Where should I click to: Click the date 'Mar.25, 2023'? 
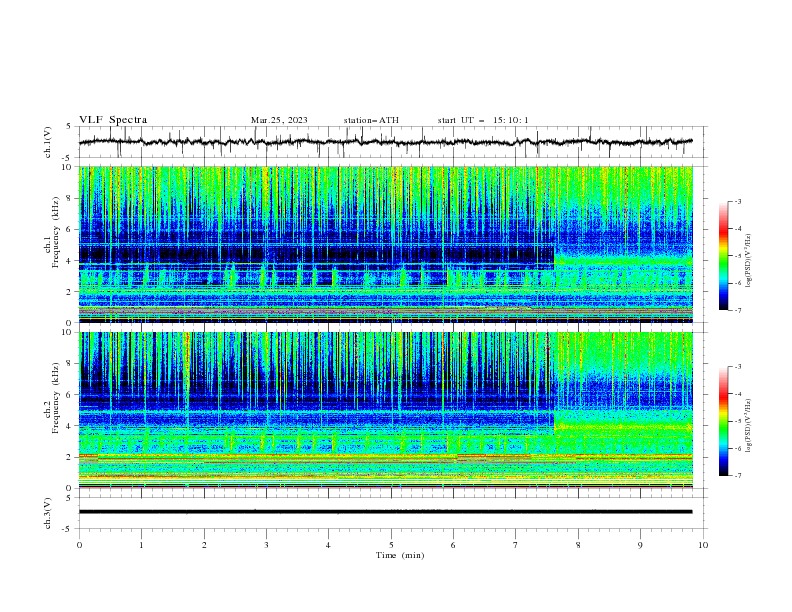tap(279, 120)
